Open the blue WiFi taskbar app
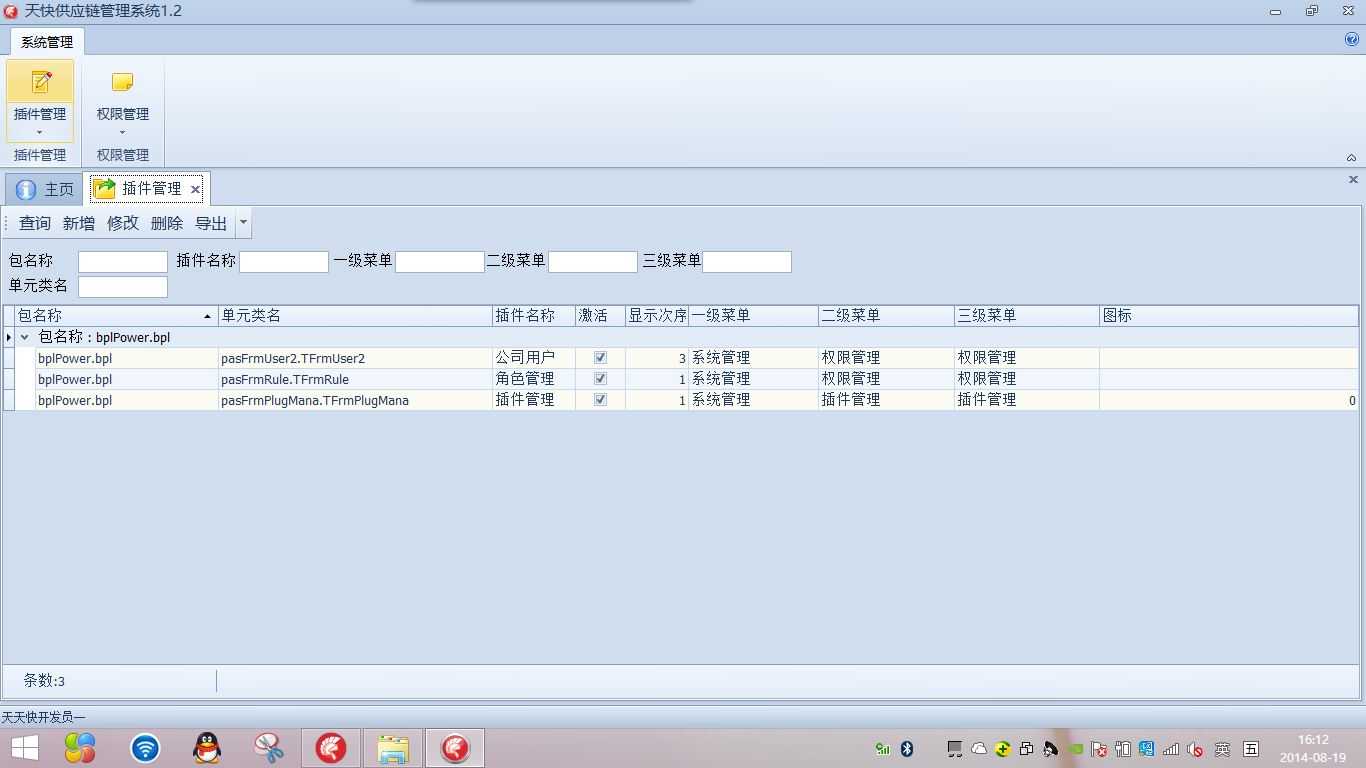 coord(145,748)
